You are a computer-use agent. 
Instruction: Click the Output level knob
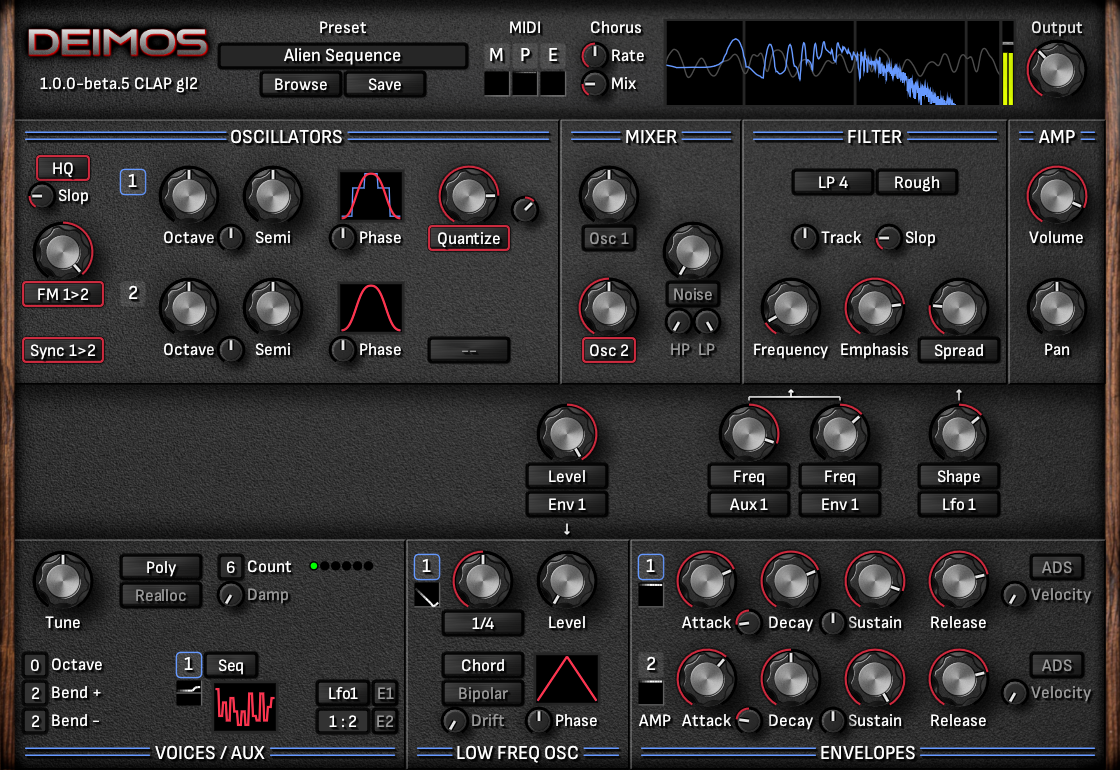pos(1057,69)
